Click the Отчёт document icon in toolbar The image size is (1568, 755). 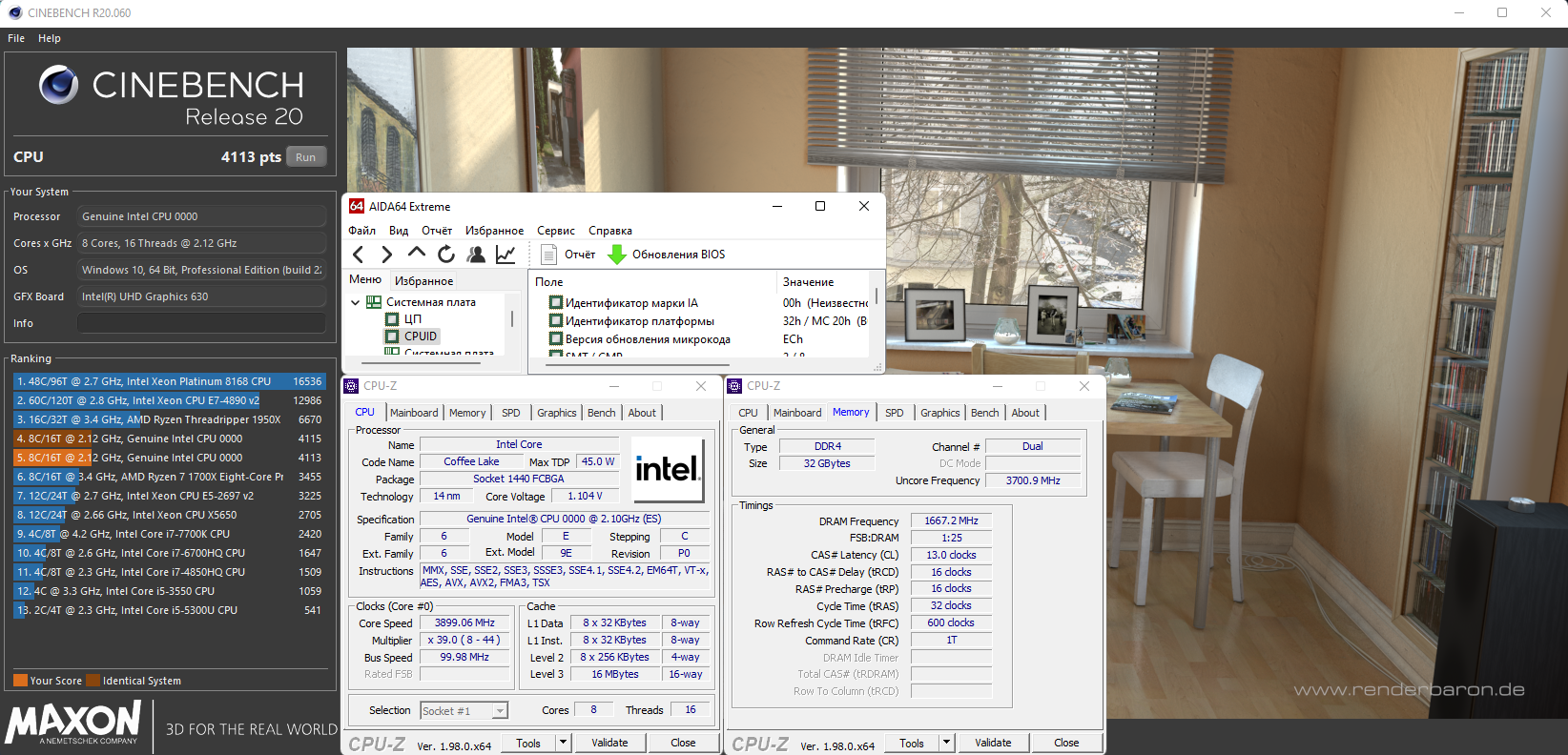pos(548,255)
